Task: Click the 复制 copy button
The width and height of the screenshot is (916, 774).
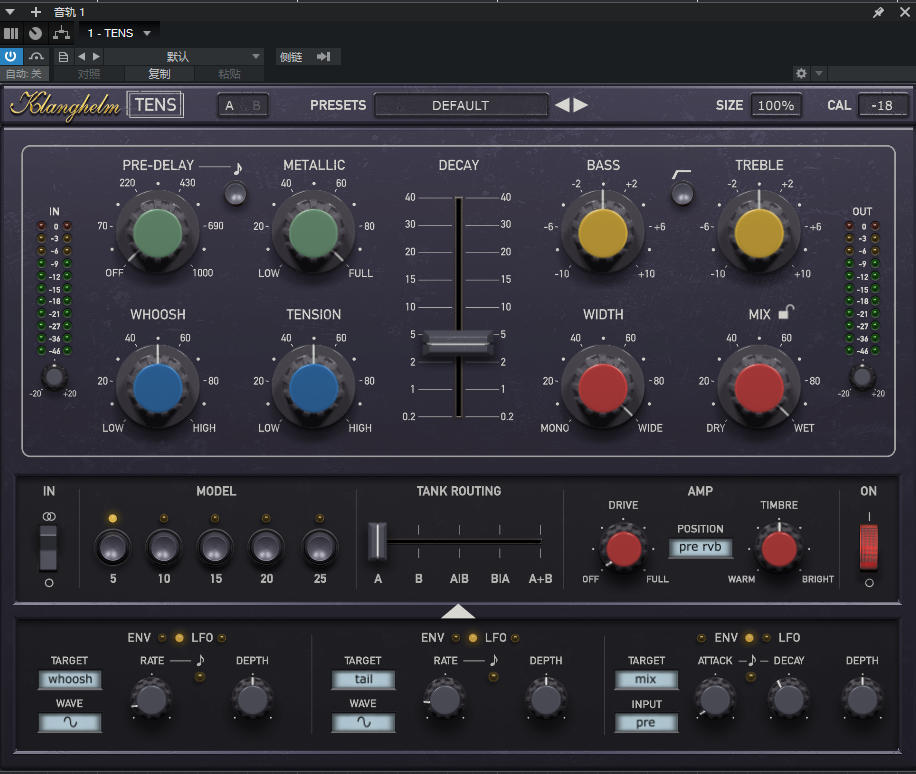Action: pos(159,74)
